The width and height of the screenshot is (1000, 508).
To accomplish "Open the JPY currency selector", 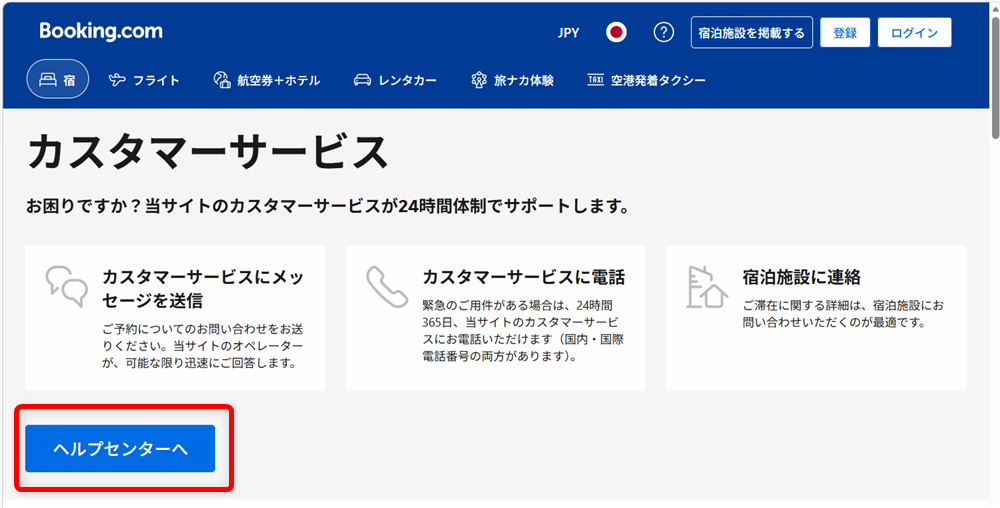I will (x=568, y=33).
